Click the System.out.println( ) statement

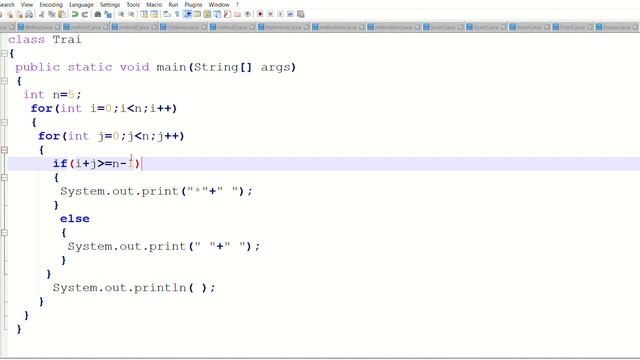click(134, 288)
